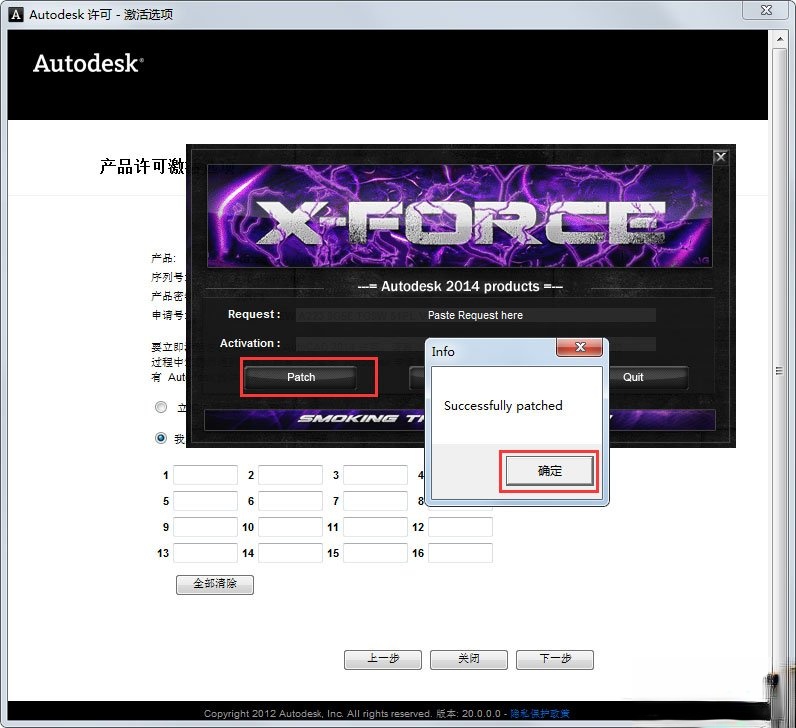Click Quit in the X-Force window
The image size is (796, 728).
[x=633, y=377]
